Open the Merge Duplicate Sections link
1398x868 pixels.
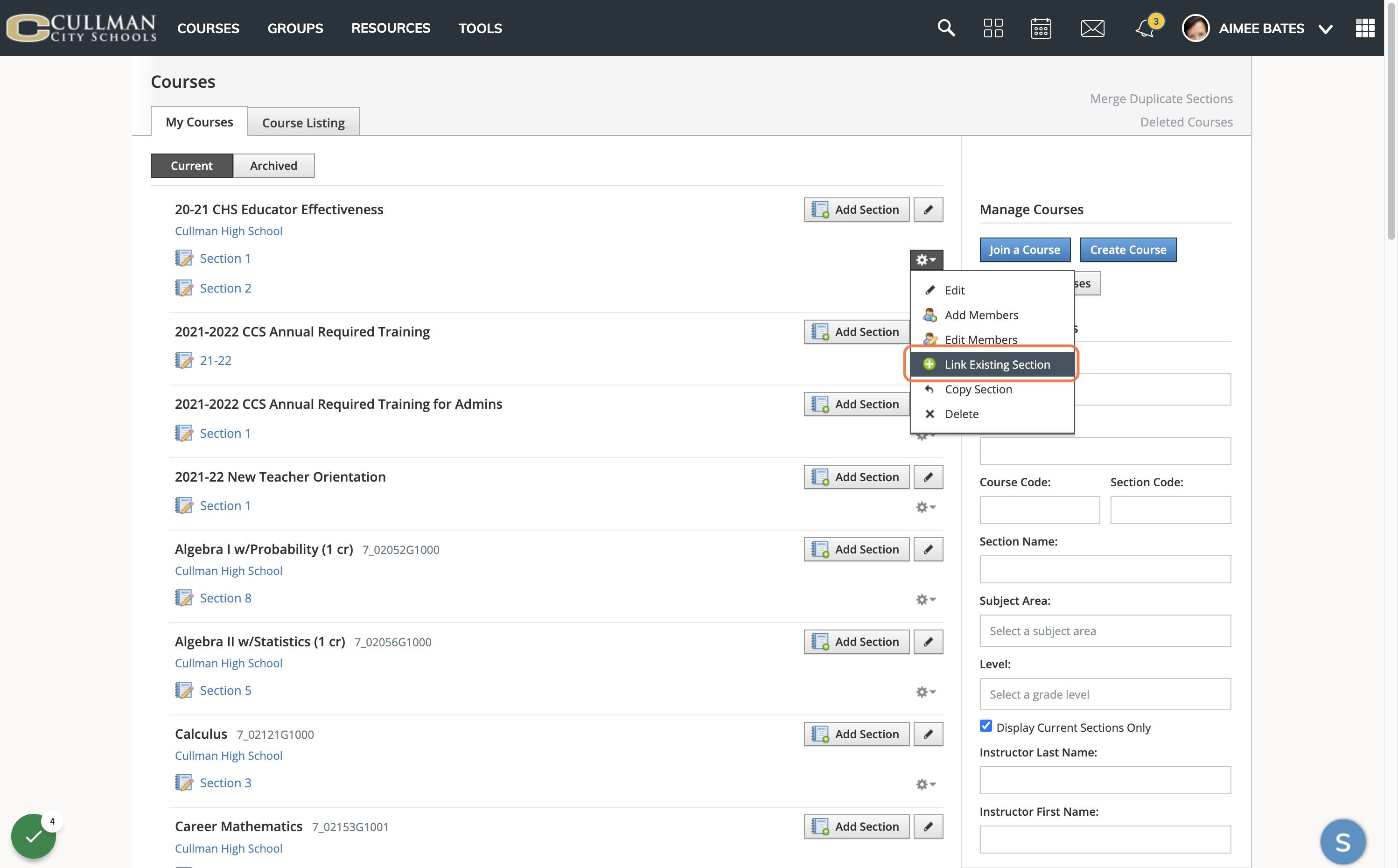pyautogui.click(x=1161, y=98)
